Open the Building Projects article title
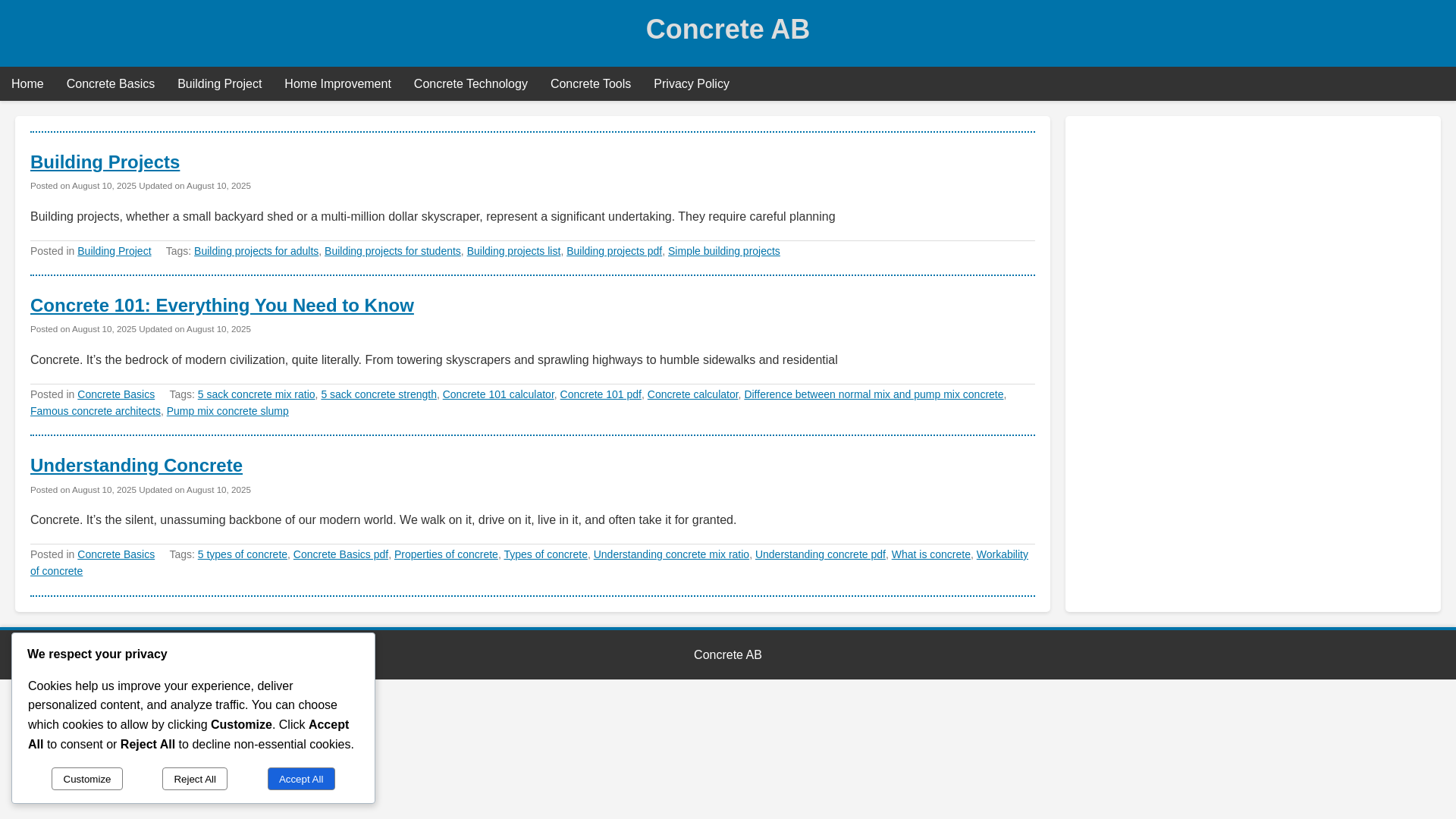Screen dimensions: 1456x819 pos(105,162)
